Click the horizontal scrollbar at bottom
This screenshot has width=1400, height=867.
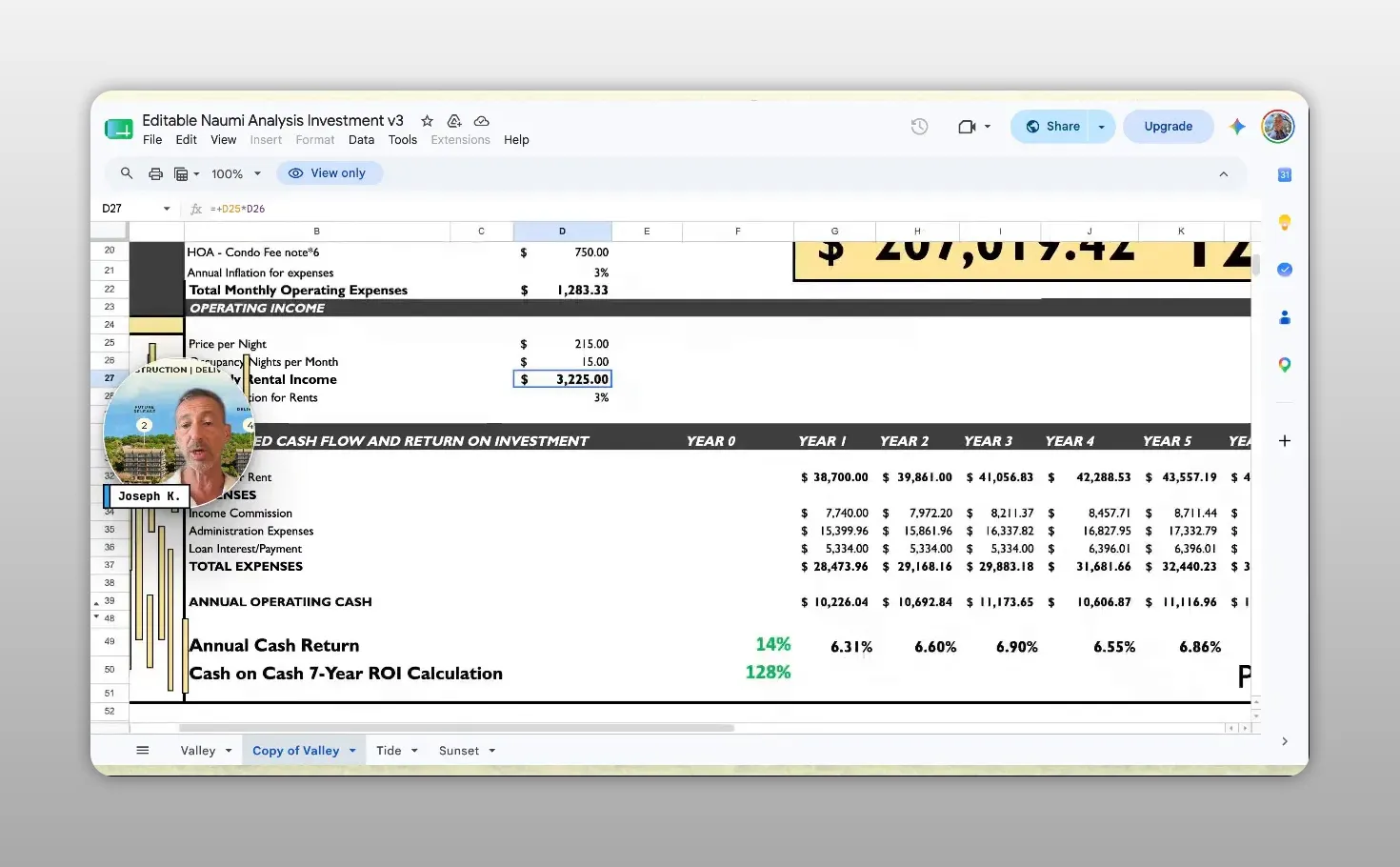(x=456, y=728)
